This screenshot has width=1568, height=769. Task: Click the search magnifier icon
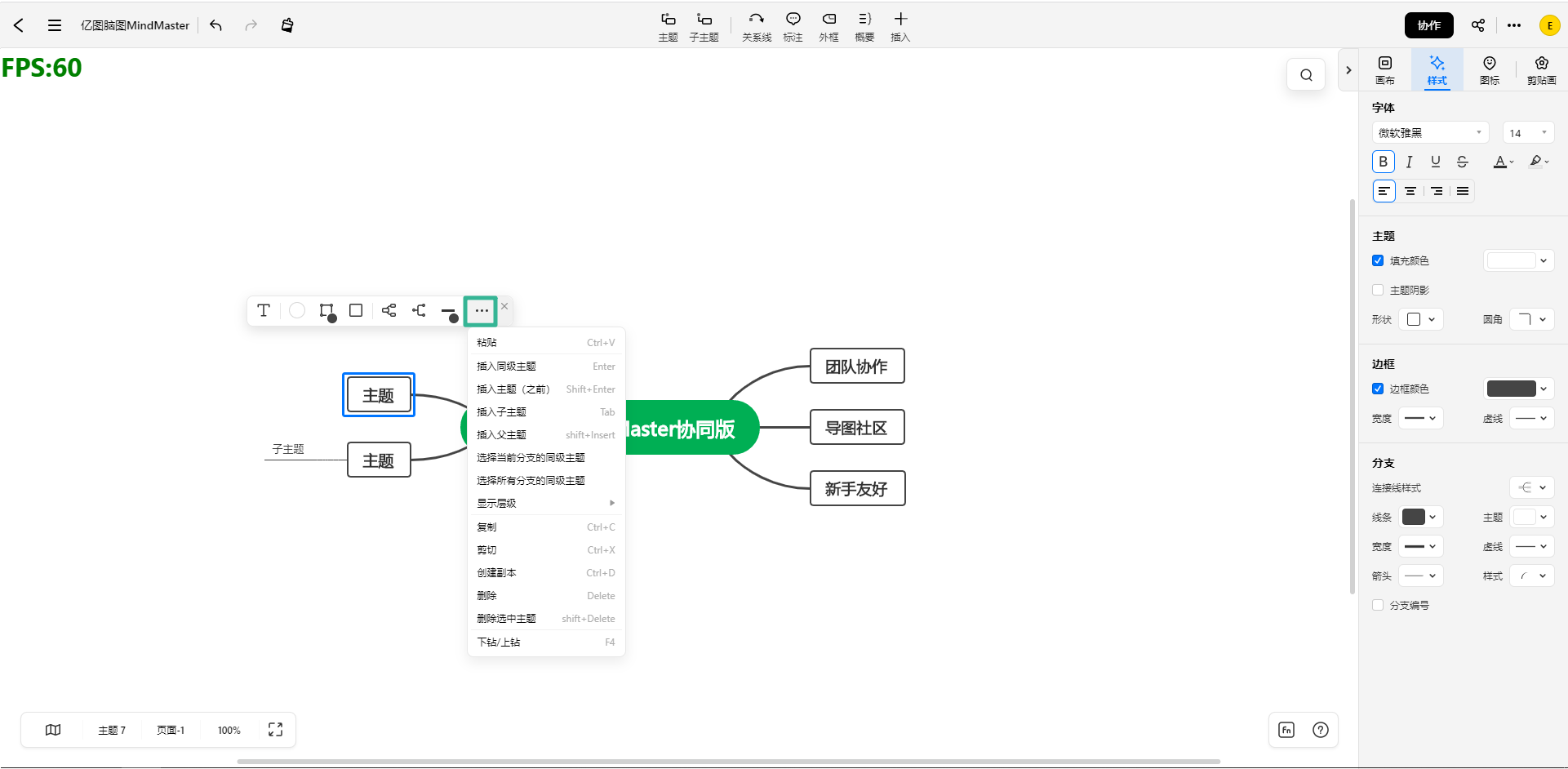click(x=1306, y=75)
